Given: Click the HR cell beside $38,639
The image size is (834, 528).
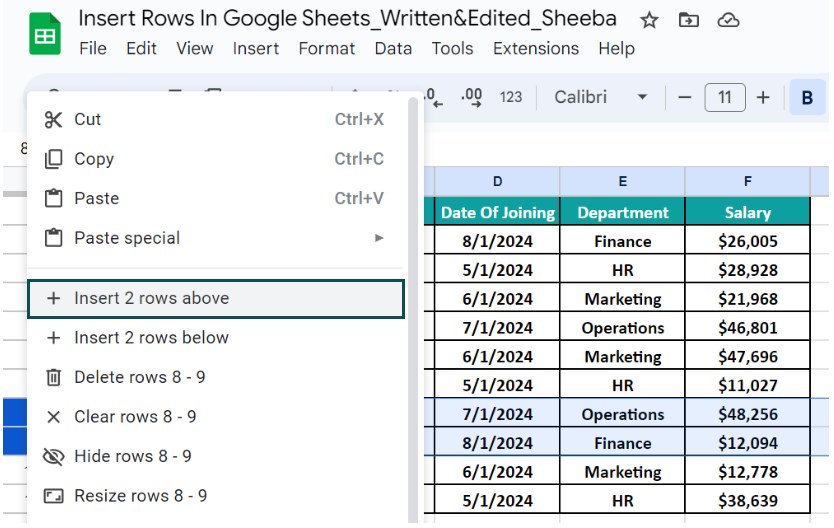Looking at the screenshot, I should 622,500.
